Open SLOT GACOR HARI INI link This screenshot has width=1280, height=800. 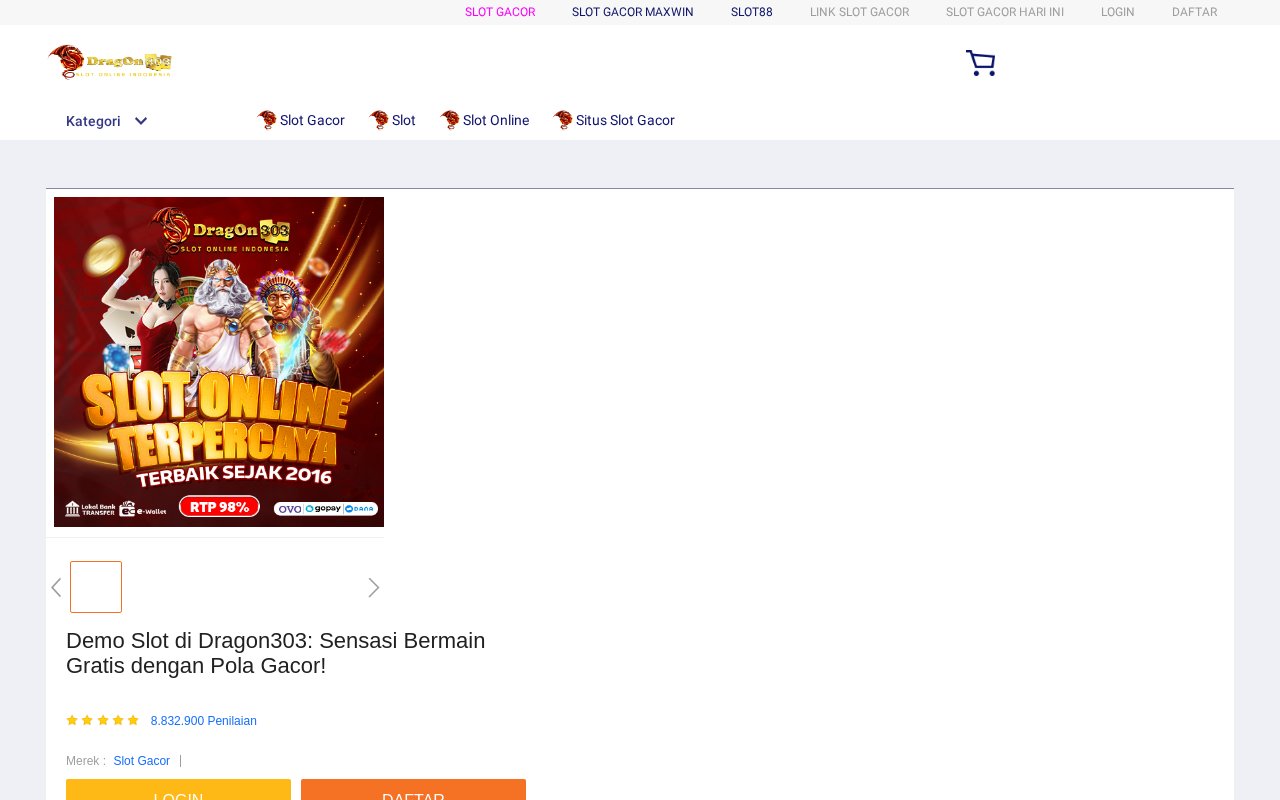tap(1005, 12)
